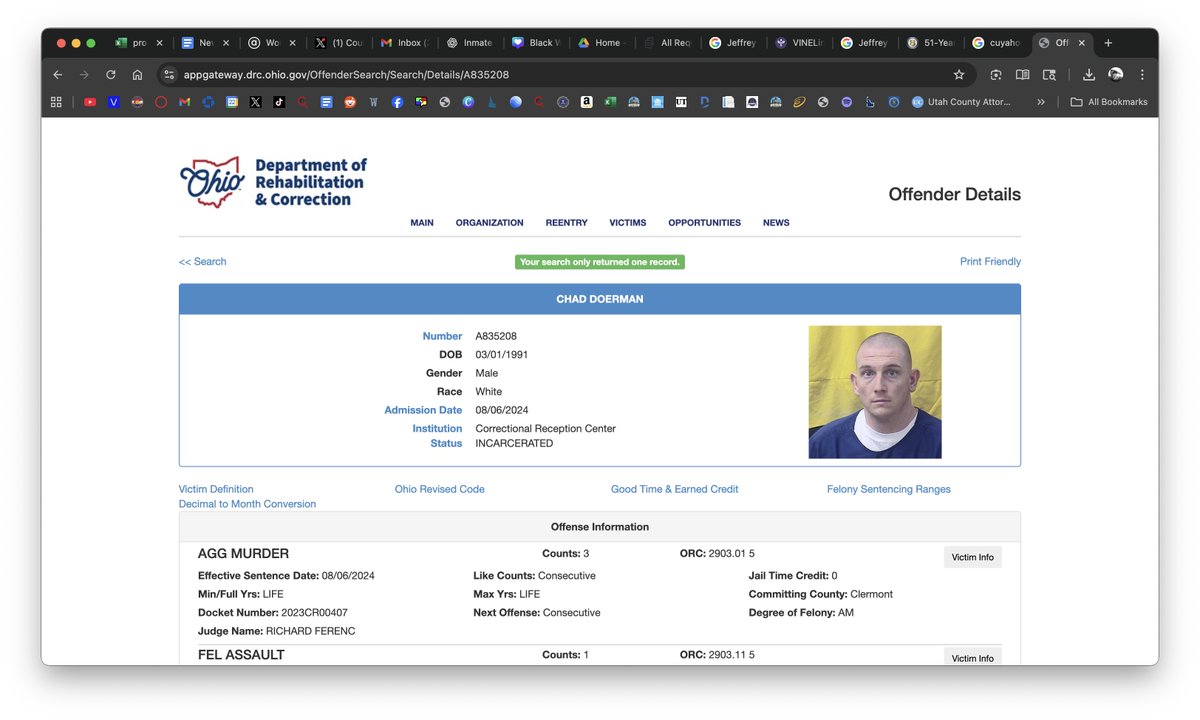Open reading mode book icon
This screenshot has width=1200, height=720.
point(1022,74)
